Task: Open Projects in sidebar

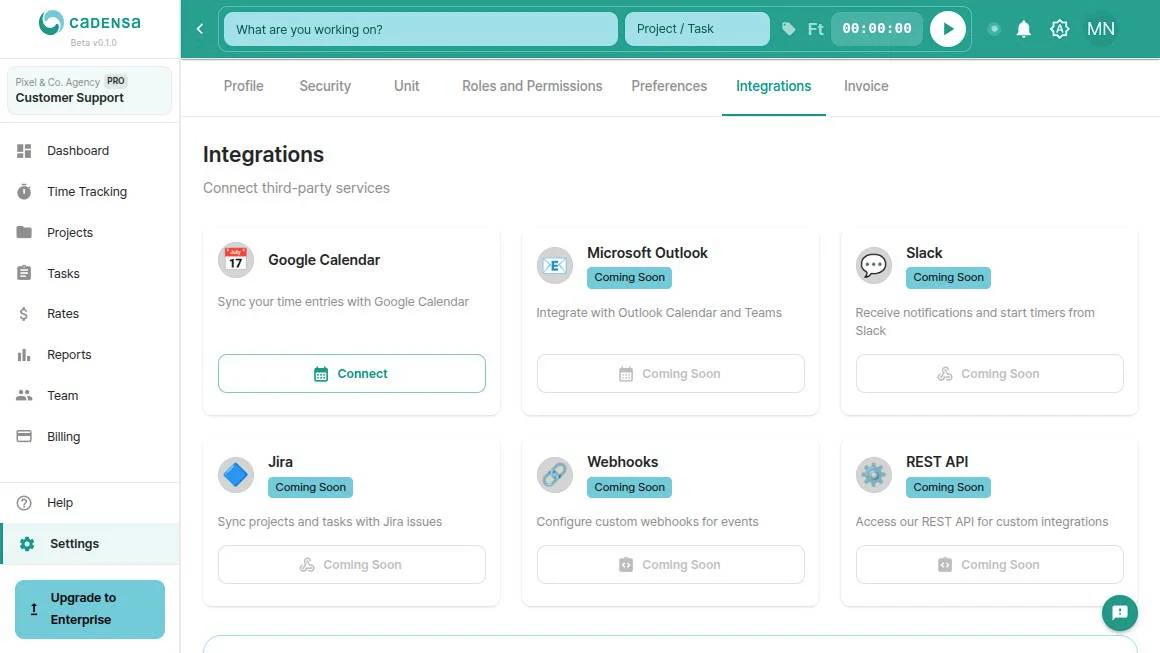Action: point(90,232)
